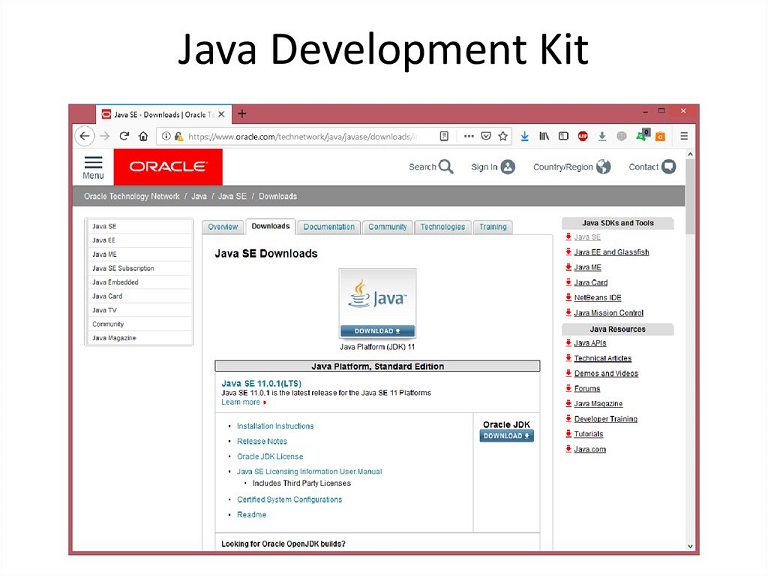Select Java TV in left sidebar
This screenshot has width=768, height=576.
(x=140, y=310)
